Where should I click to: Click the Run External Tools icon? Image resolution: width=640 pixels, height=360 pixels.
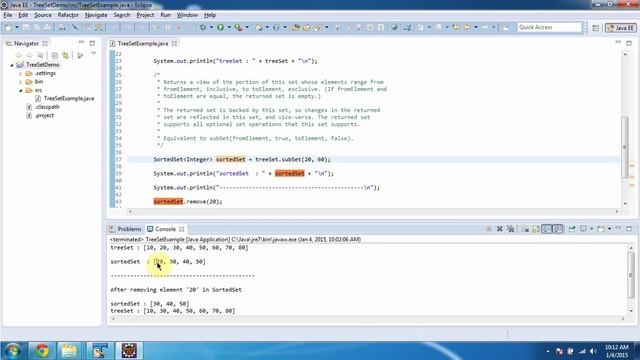click(238, 27)
